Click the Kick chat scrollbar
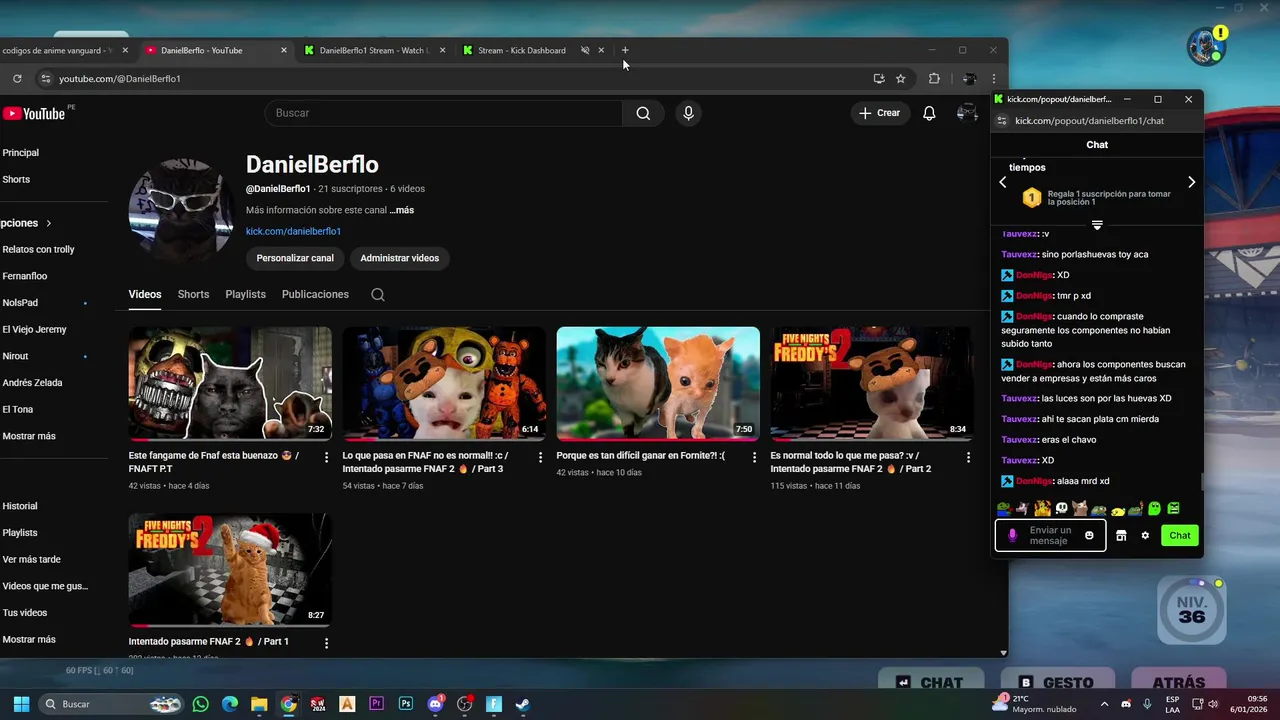1280x720 pixels. point(1201,482)
